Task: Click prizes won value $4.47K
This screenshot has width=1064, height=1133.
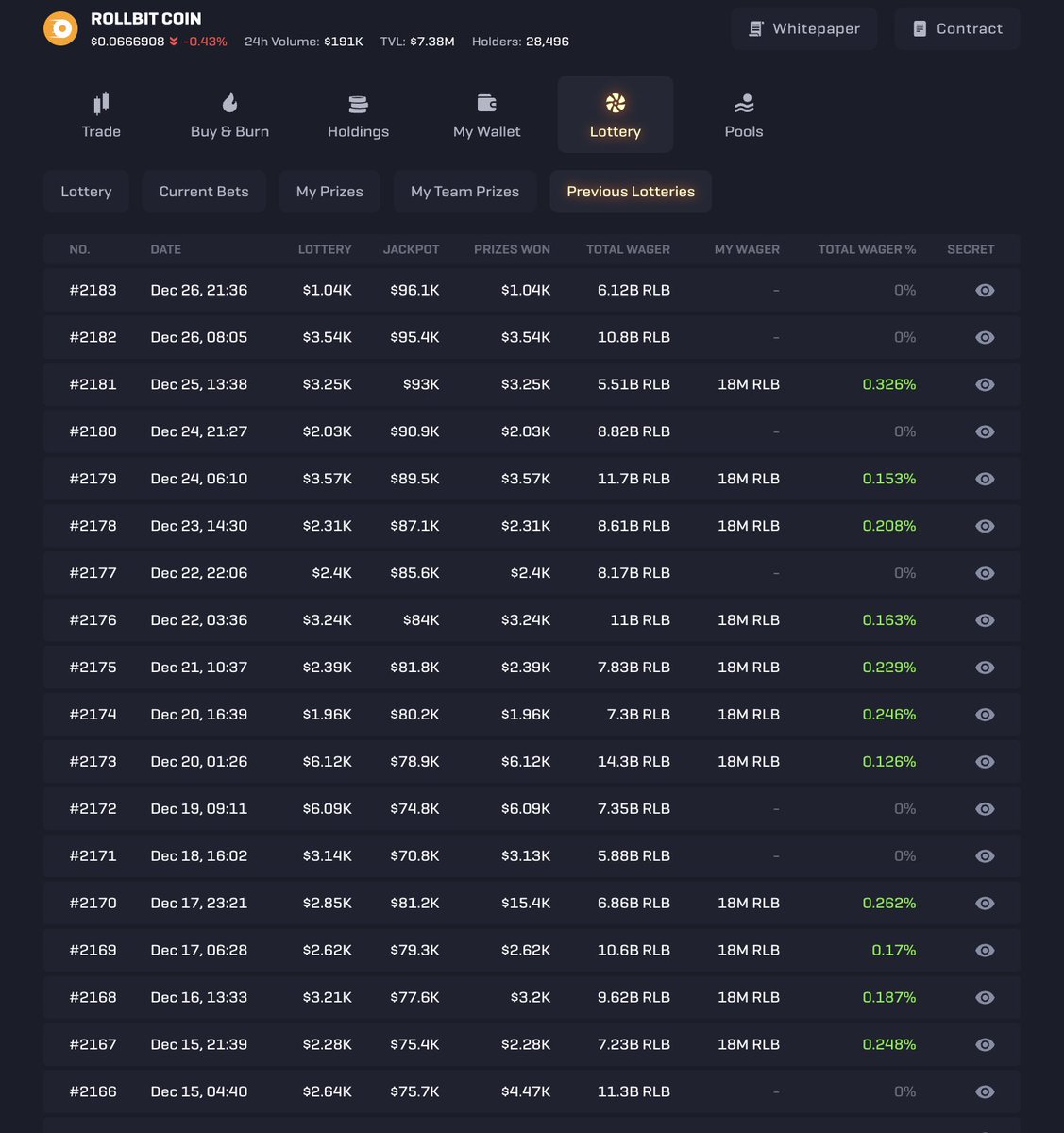Action: (526, 1092)
